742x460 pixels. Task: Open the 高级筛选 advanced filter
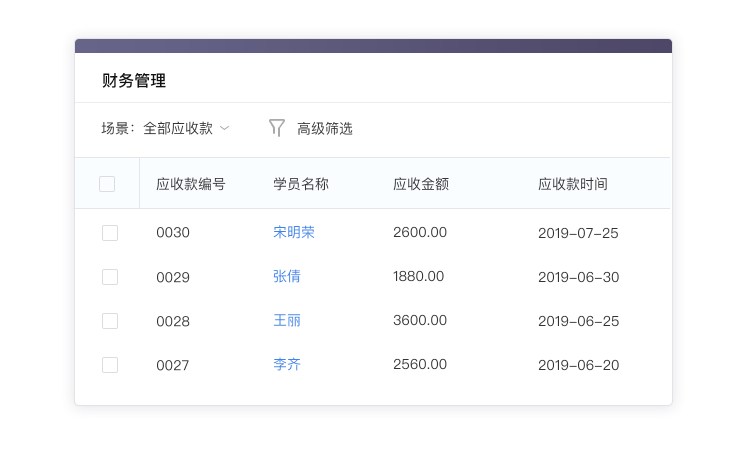click(325, 129)
